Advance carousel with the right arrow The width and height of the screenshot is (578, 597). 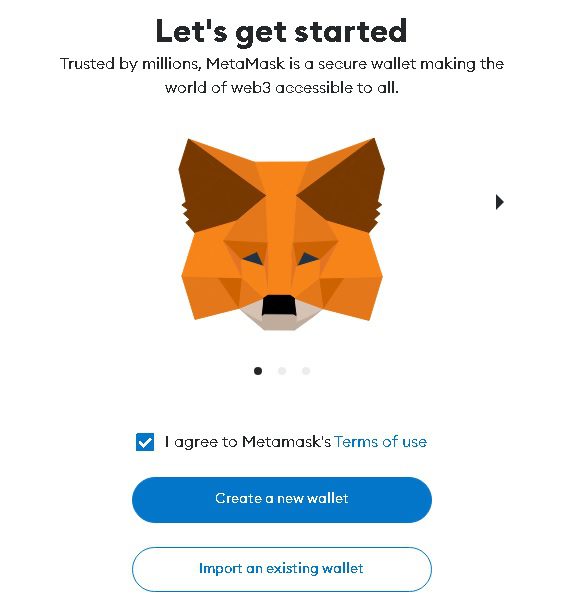click(500, 202)
